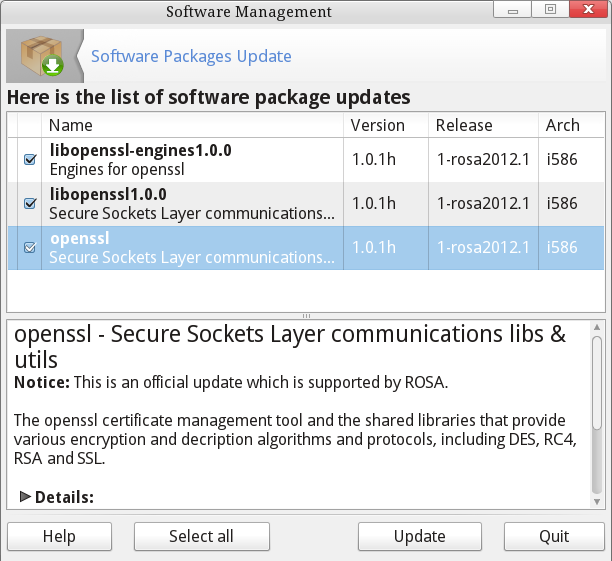Uncheck the libopenssl-engines1.0.0 package checkbox
Image resolution: width=612 pixels, height=561 pixels.
click(x=30, y=159)
